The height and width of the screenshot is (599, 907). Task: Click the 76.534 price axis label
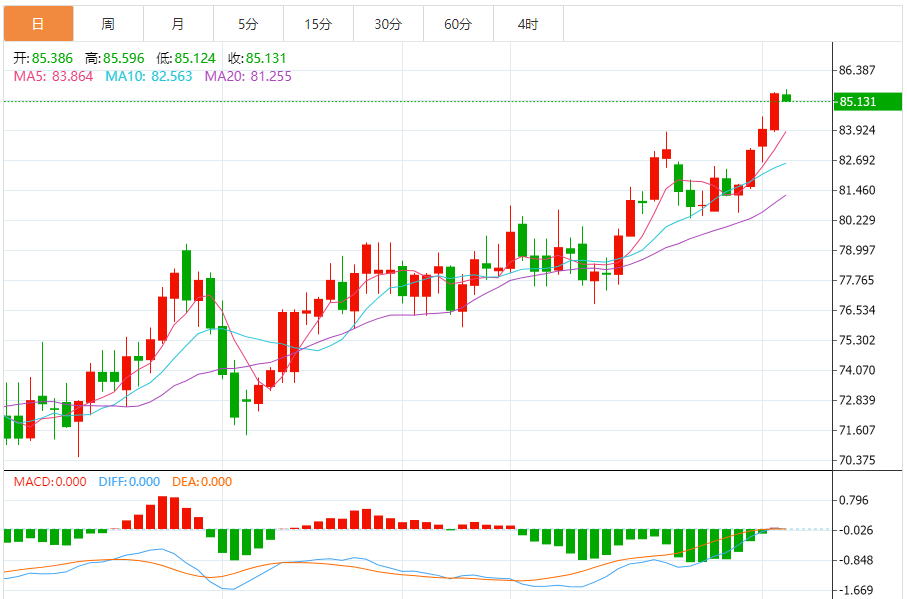point(857,310)
